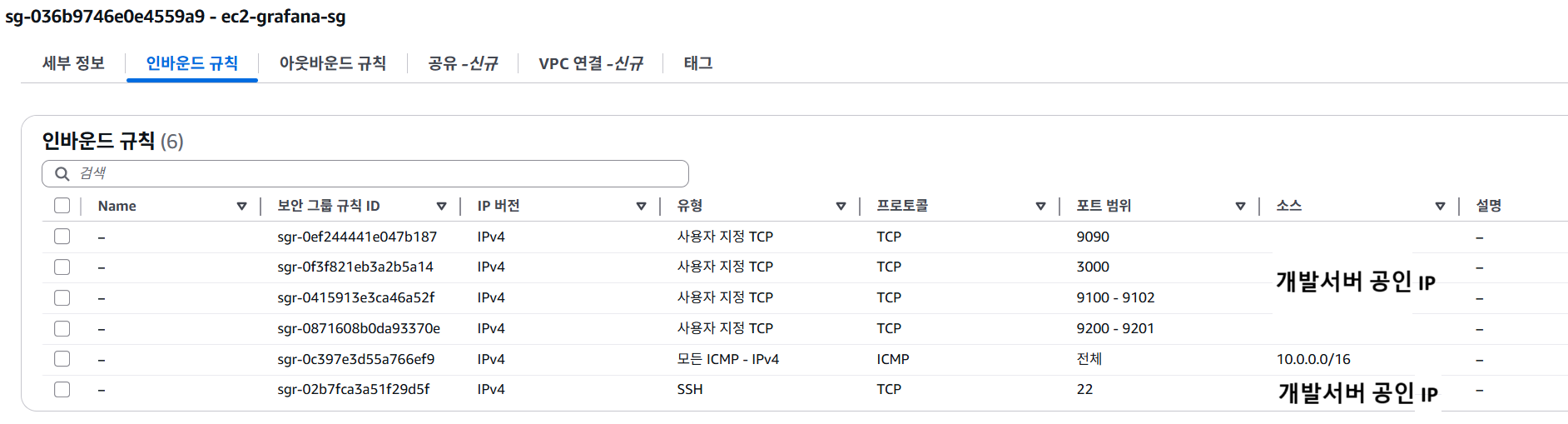The width and height of the screenshot is (1568, 424).
Task: Sort by 유형 column arrow
Action: (x=841, y=207)
